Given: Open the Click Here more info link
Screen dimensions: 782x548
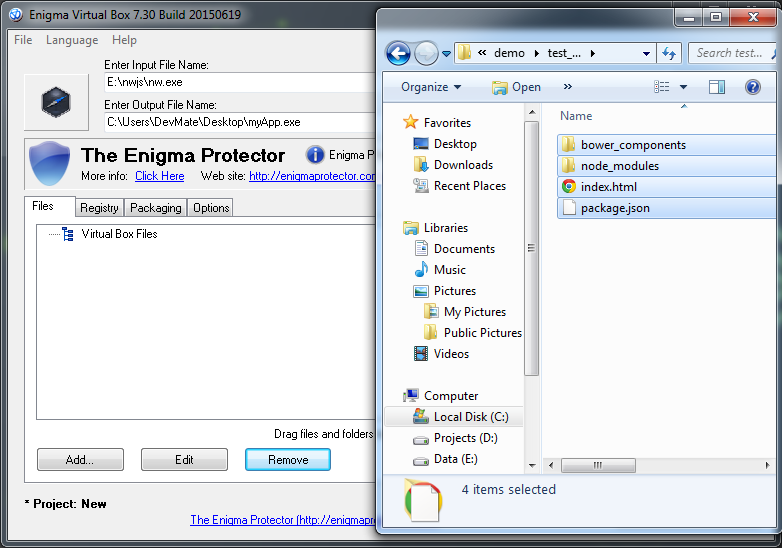Looking at the screenshot, I should click(x=160, y=176).
